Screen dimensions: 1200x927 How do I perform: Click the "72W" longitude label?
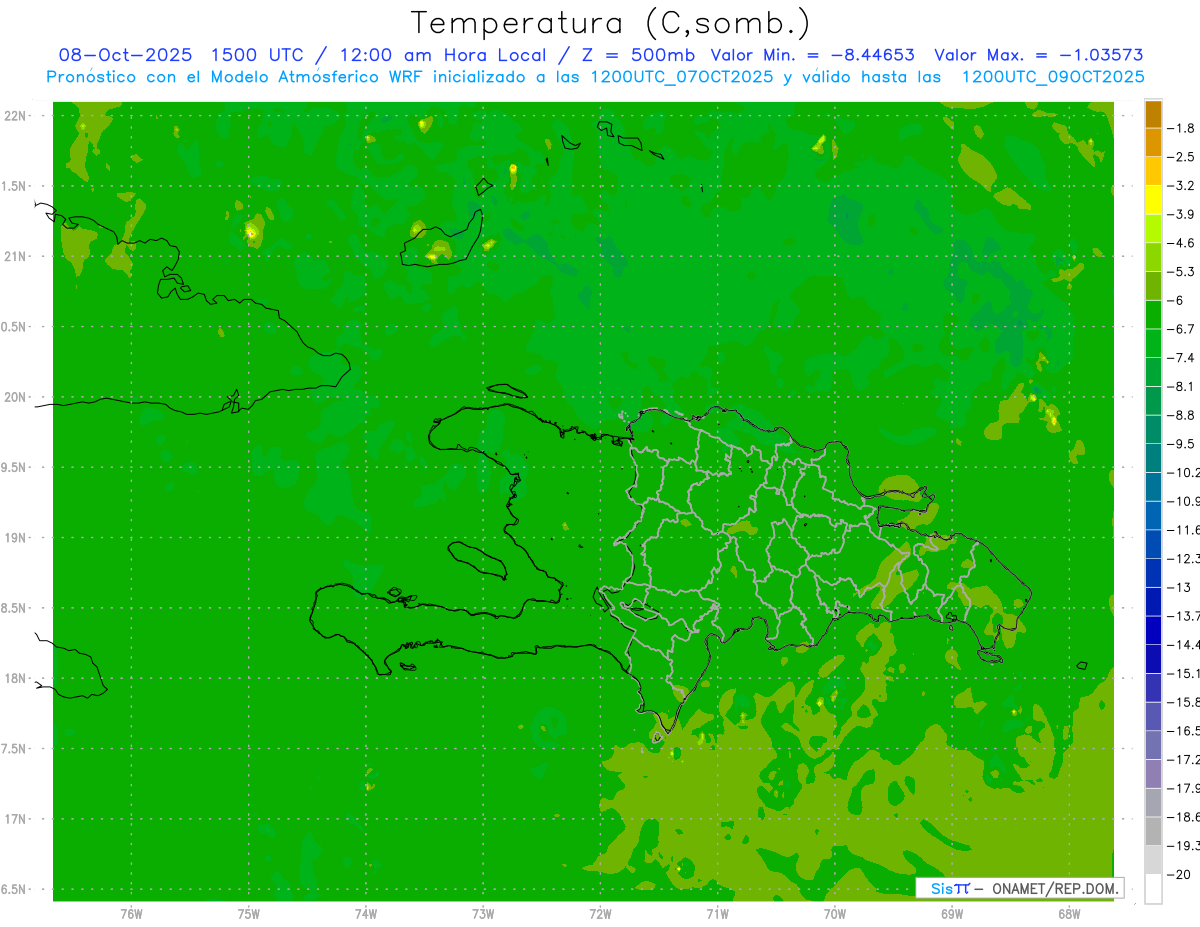600,913
